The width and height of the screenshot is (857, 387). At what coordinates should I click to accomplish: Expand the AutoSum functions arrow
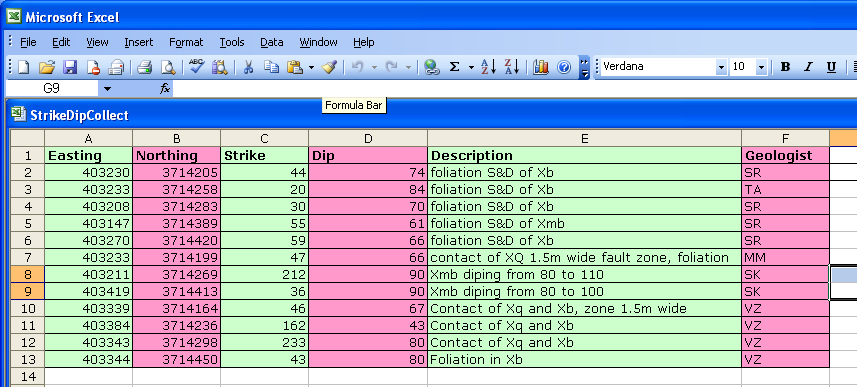tap(471, 67)
